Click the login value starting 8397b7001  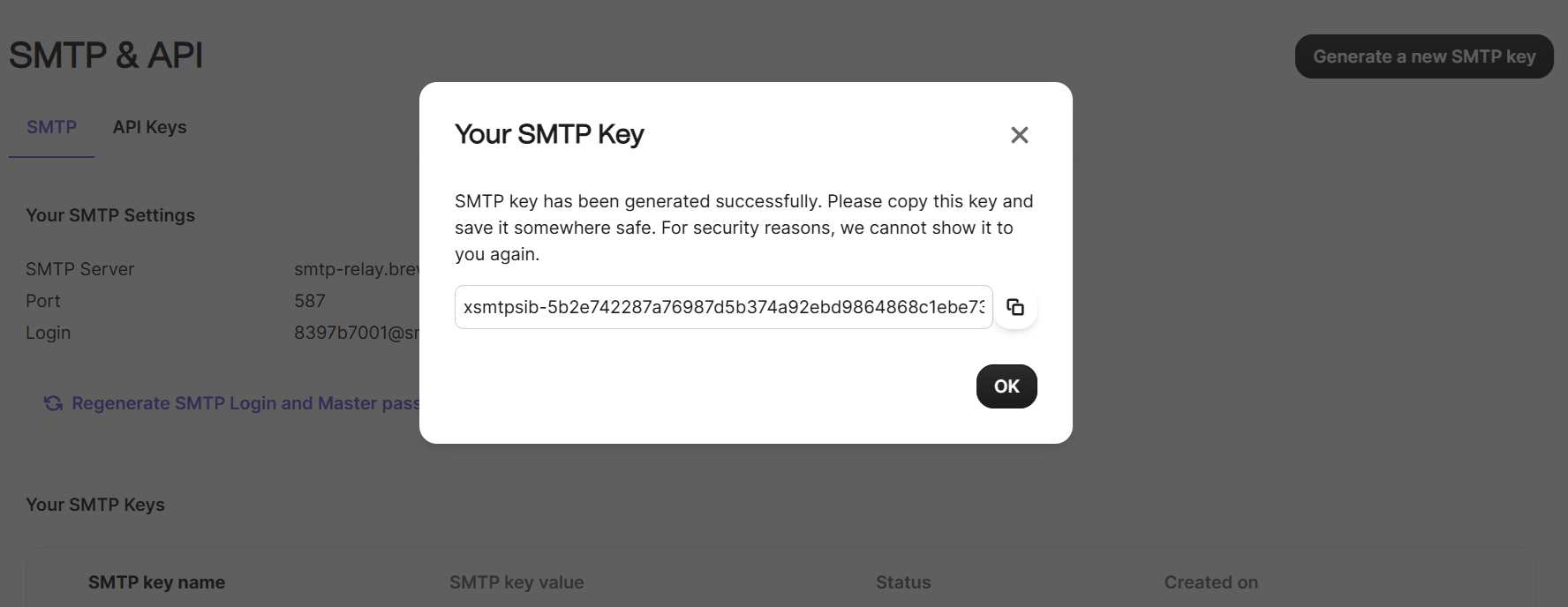(x=356, y=333)
